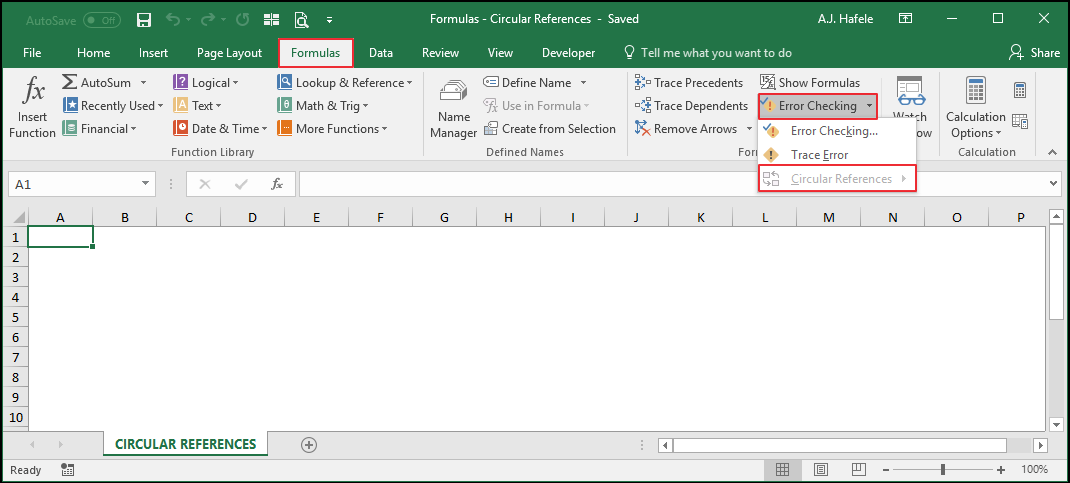Image resolution: width=1070 pixels, height=483 pixels.
Task: Click the zoom out minus button
Action: click(x=884, y=469)
